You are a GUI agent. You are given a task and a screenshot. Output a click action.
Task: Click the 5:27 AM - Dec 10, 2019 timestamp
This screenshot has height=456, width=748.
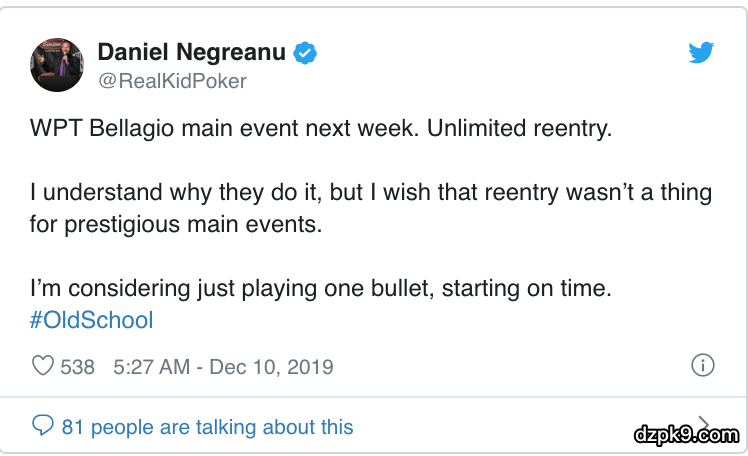(x=224, y=367)
